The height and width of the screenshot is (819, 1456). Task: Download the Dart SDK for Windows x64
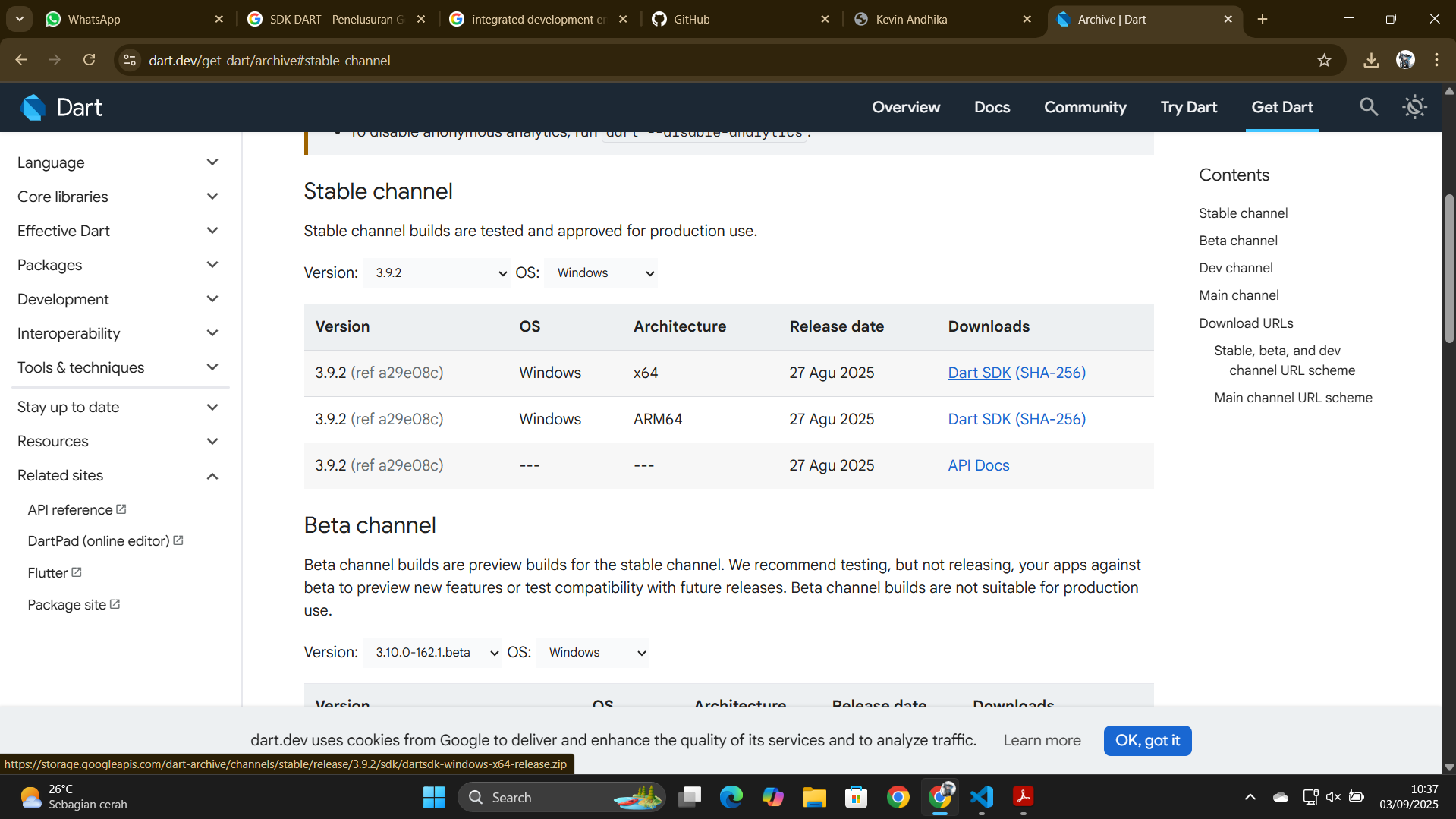click(x=979, y=373)
